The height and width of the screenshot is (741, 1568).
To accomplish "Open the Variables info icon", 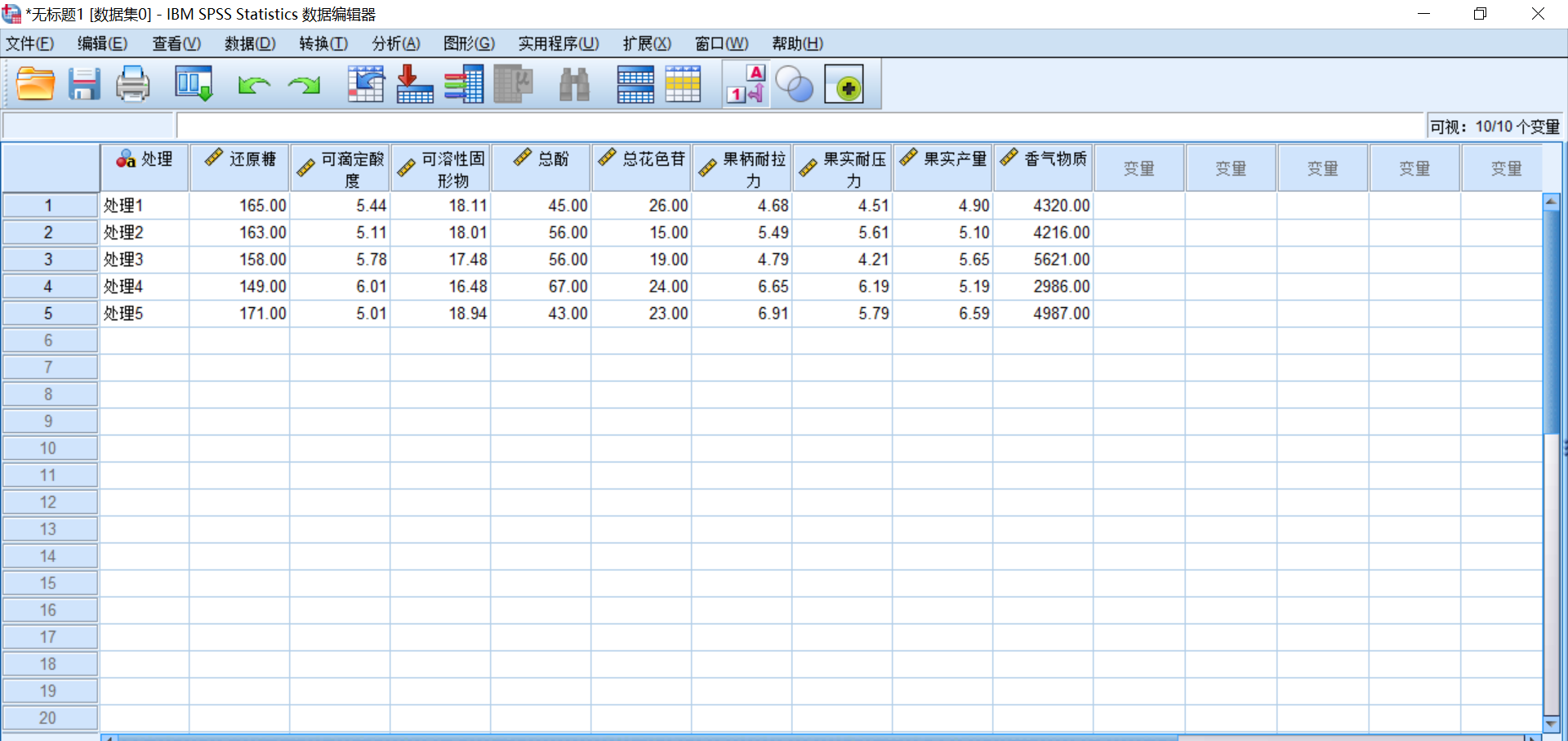I will click(x=463, y=85).
